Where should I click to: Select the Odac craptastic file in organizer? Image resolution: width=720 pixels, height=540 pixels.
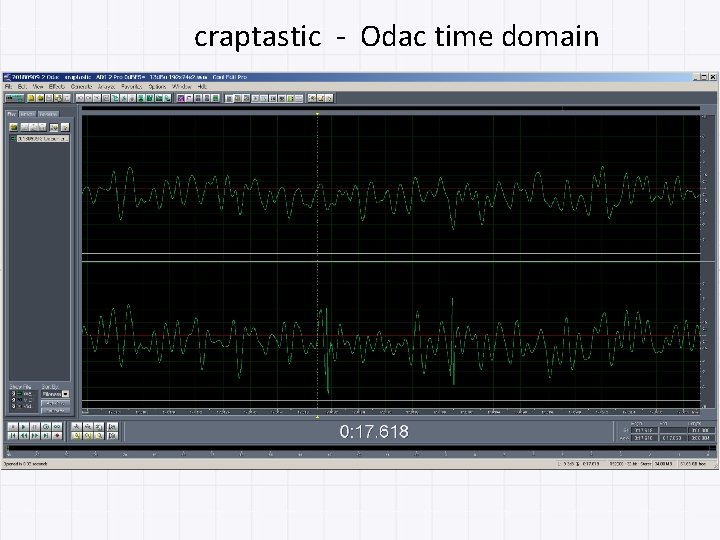(43, 139)
